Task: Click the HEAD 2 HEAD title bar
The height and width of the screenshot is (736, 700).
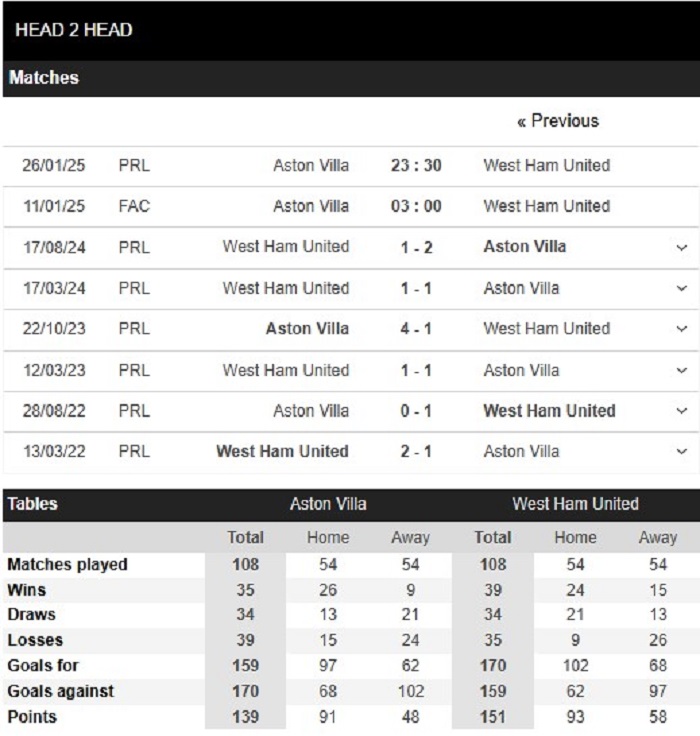Action: coord(351,31)
